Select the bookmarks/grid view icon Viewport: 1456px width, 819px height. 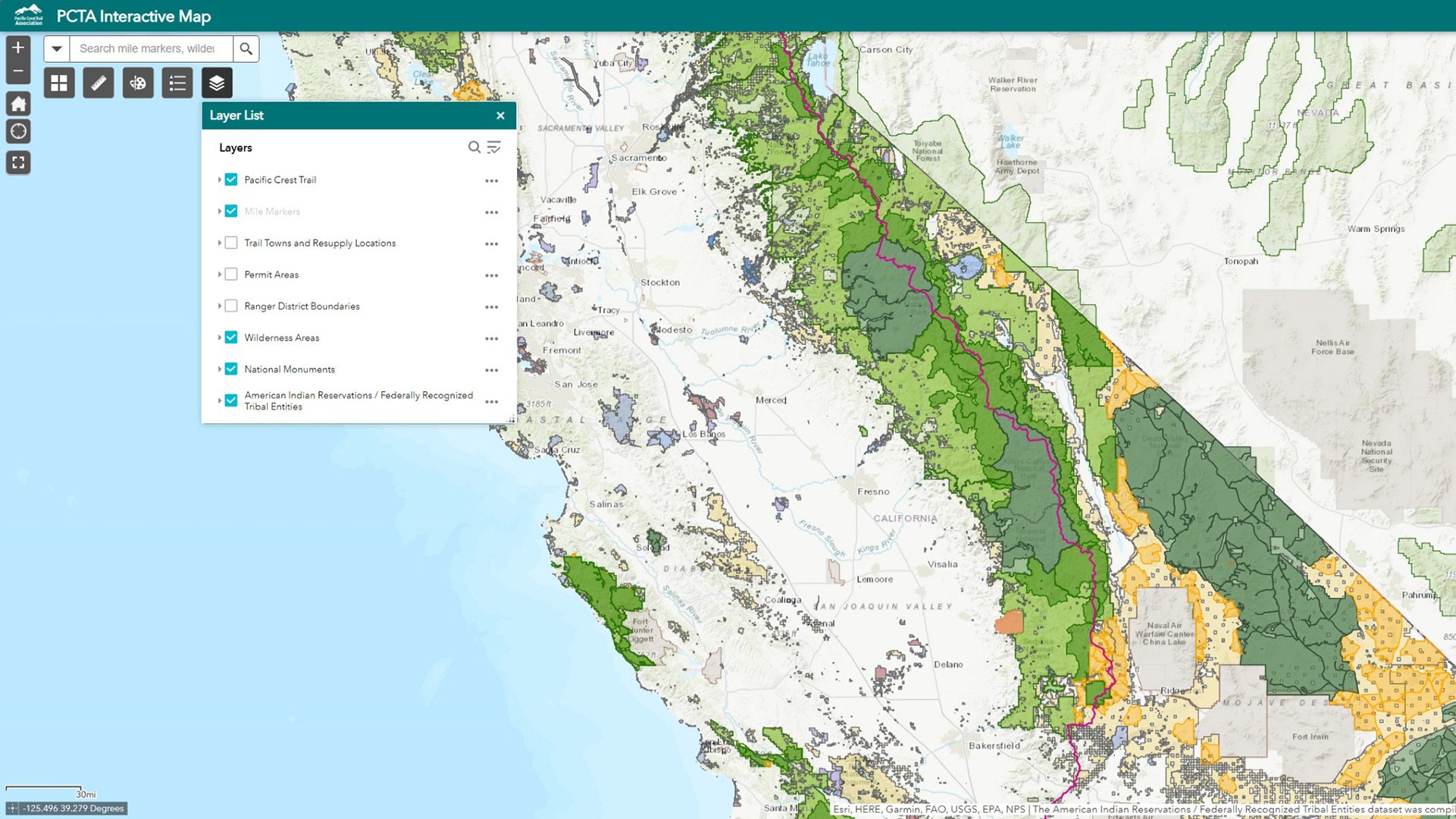point(60,82)
